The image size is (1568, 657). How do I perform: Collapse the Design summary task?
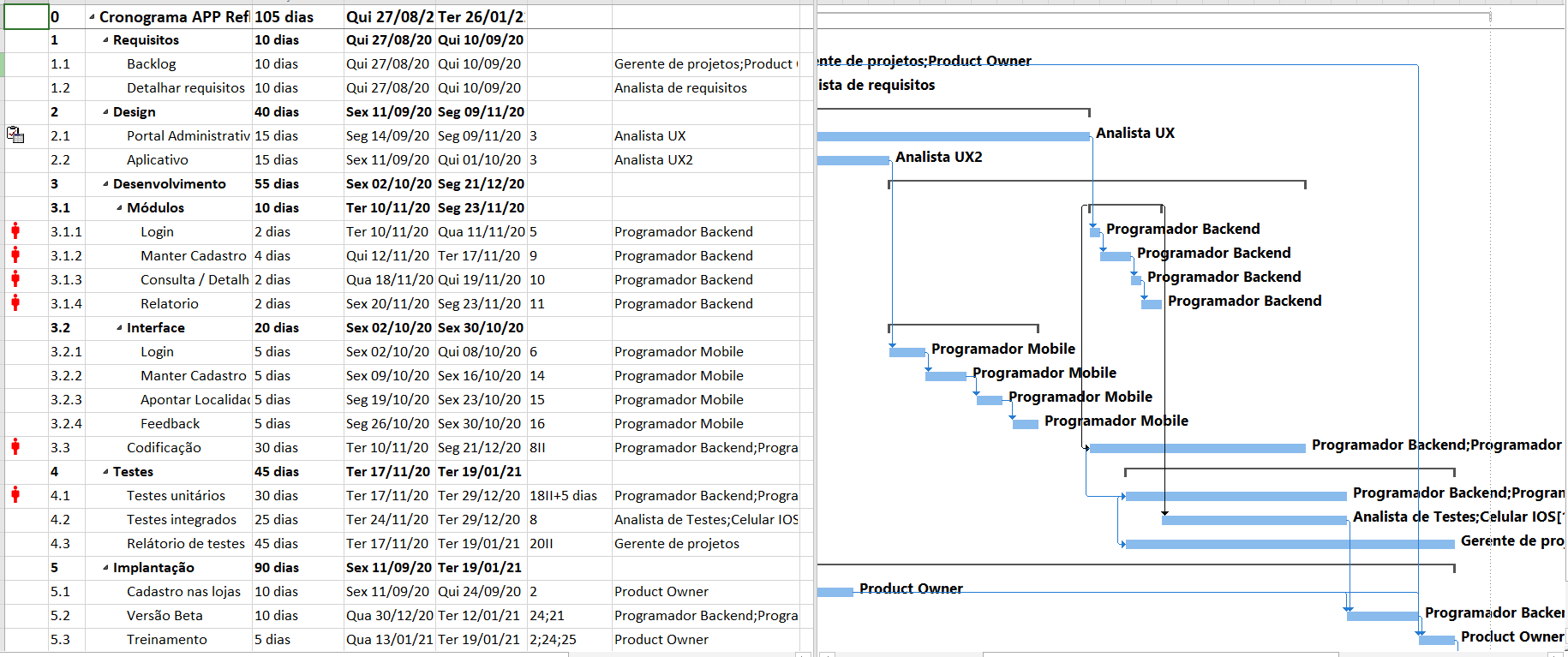click(x=105, y=112)
